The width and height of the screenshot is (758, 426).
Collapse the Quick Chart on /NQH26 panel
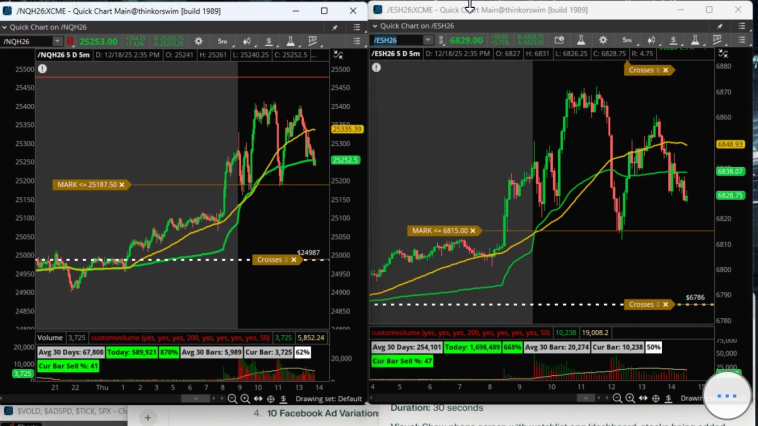pyautogui.click(x=4, y=28)
